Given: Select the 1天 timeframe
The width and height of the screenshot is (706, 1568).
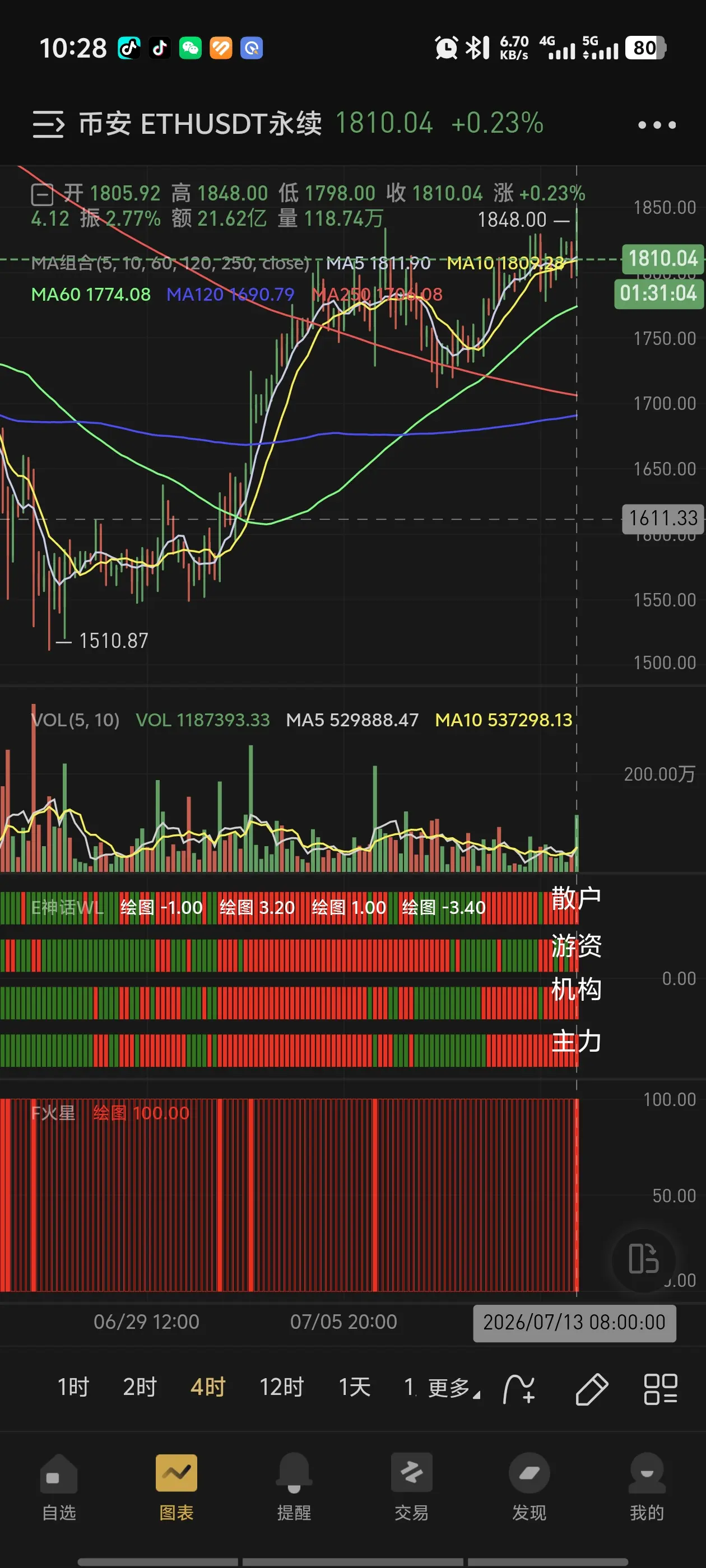Looking at the screenshot, I should (x=355, y=1387).
